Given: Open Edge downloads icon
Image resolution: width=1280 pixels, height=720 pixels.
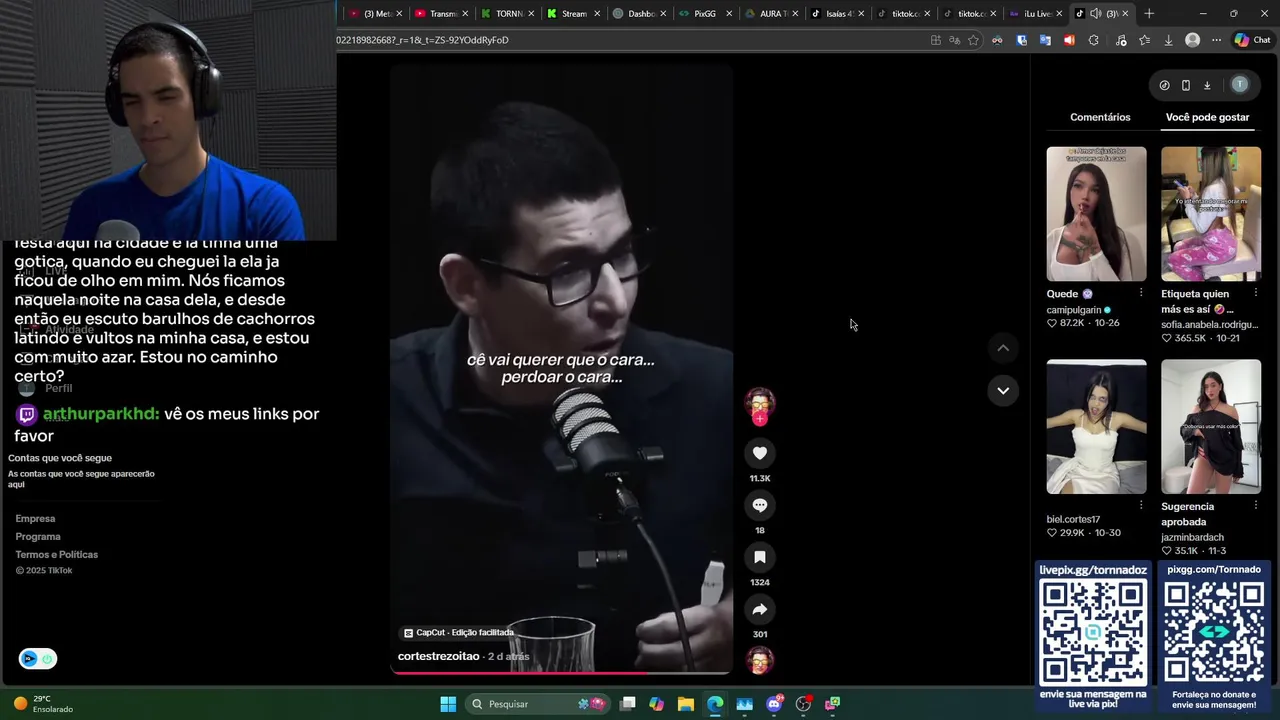Looking at the screenshot, I should click(x=1168, y=40).
